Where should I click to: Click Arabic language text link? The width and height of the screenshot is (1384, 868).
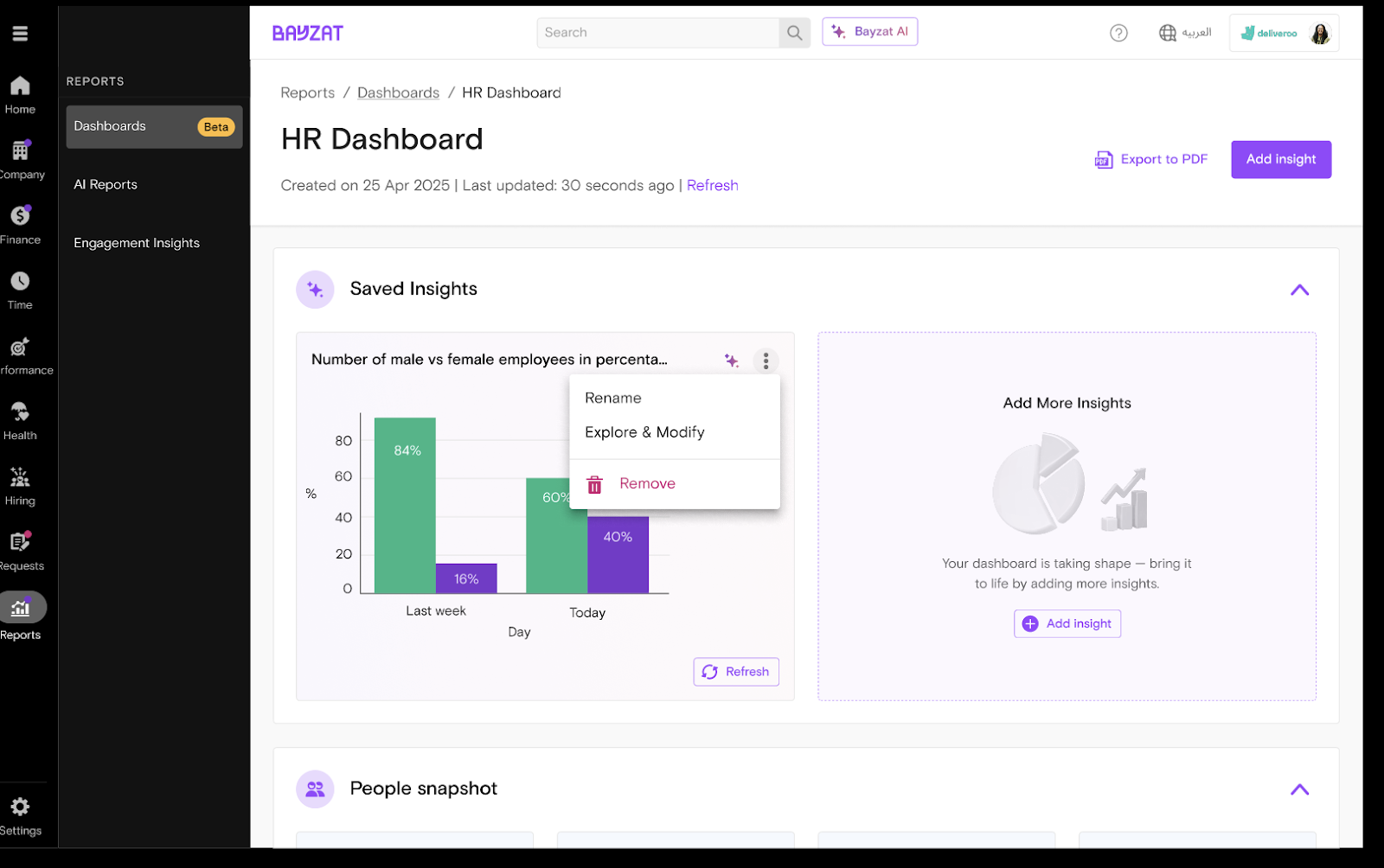(x=1196, y=33)
